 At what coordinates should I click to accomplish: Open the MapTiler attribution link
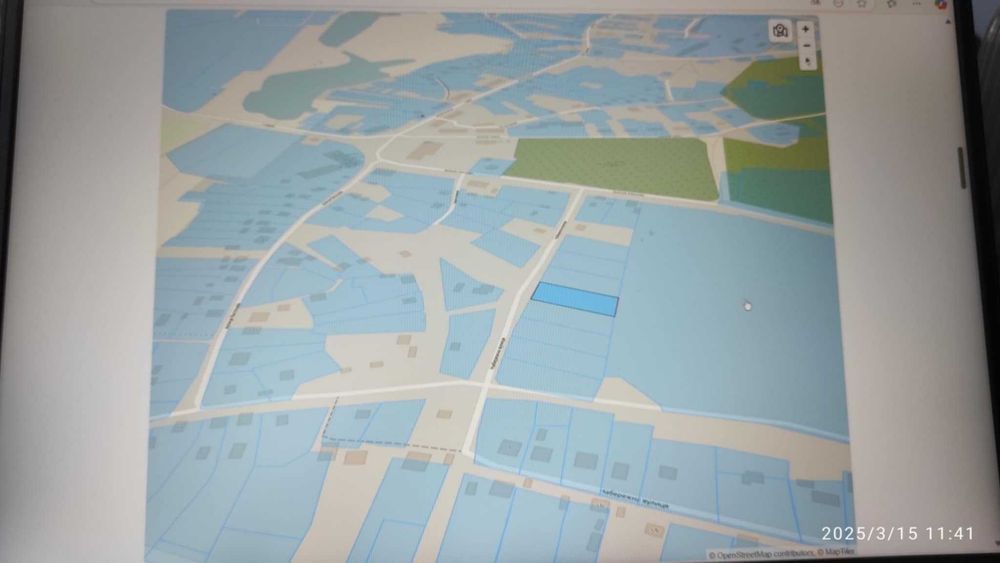click(836, 552)
